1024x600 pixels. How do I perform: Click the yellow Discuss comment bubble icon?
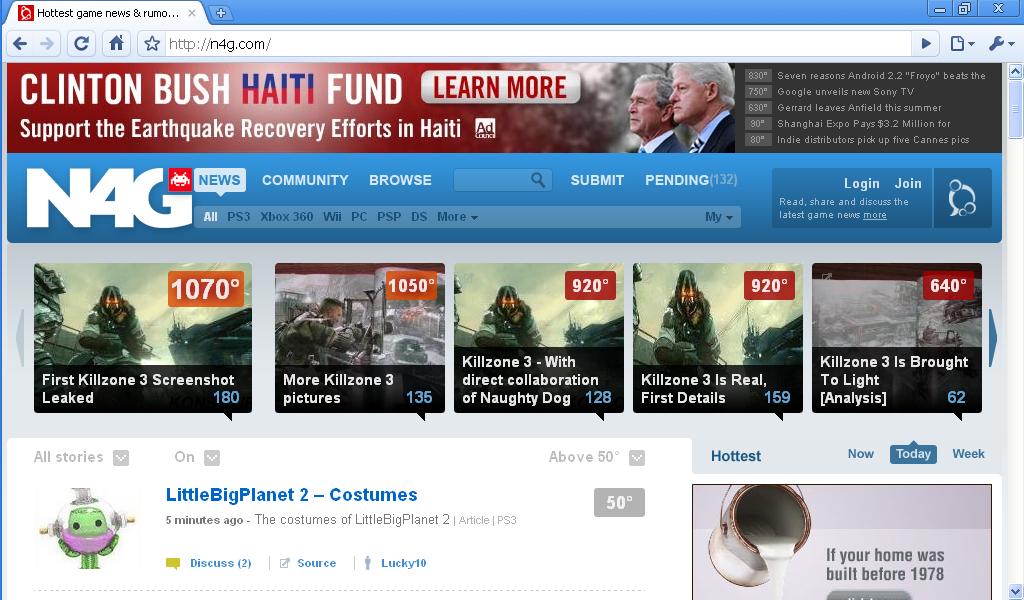[173, 563]
